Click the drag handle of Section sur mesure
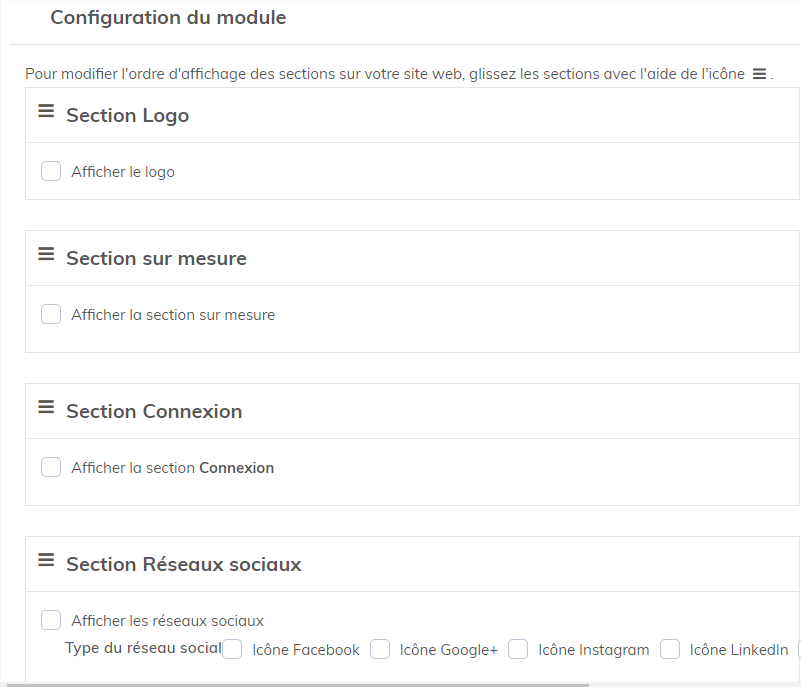This screenshot has height=687, width=801. [46, 255]
